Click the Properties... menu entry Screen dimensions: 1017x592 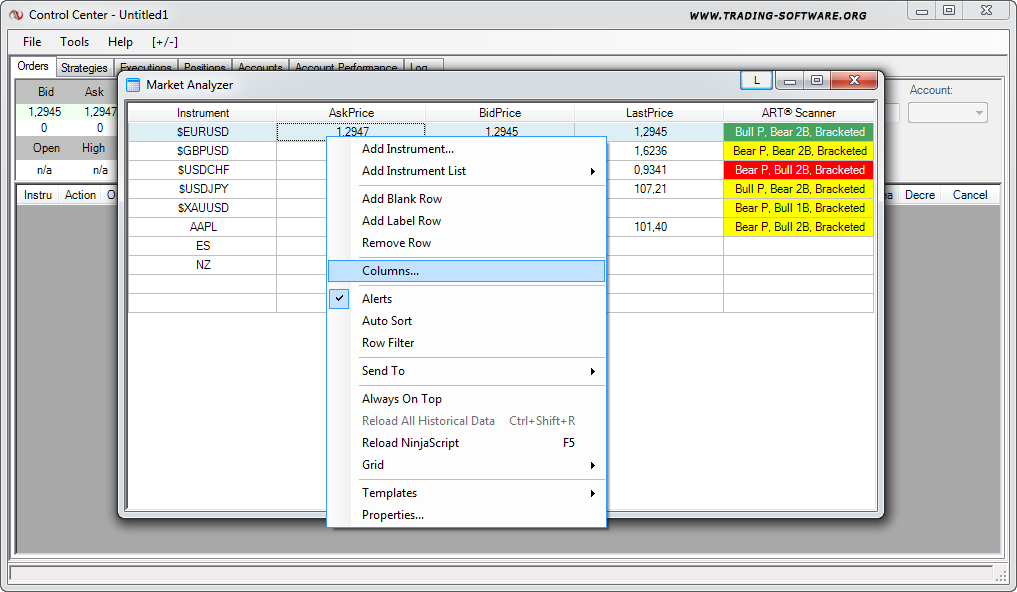point(392,515)
